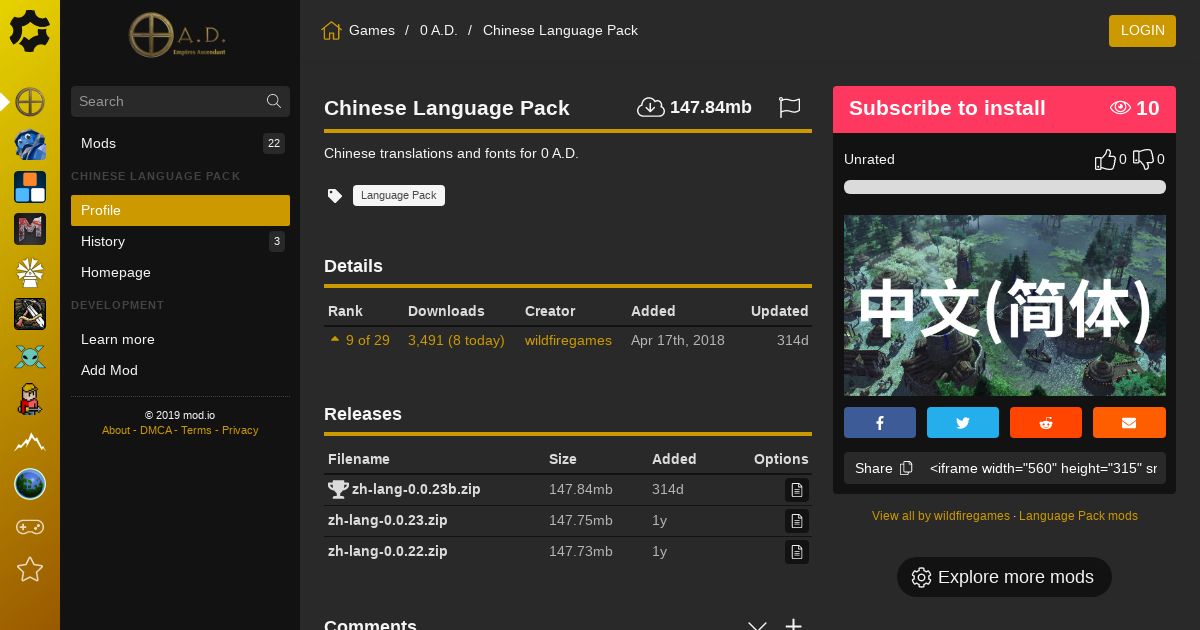Viewport: 1200px width, 630px height.
Task: Click the star favorites icon
Action: (x=30, y=569)
